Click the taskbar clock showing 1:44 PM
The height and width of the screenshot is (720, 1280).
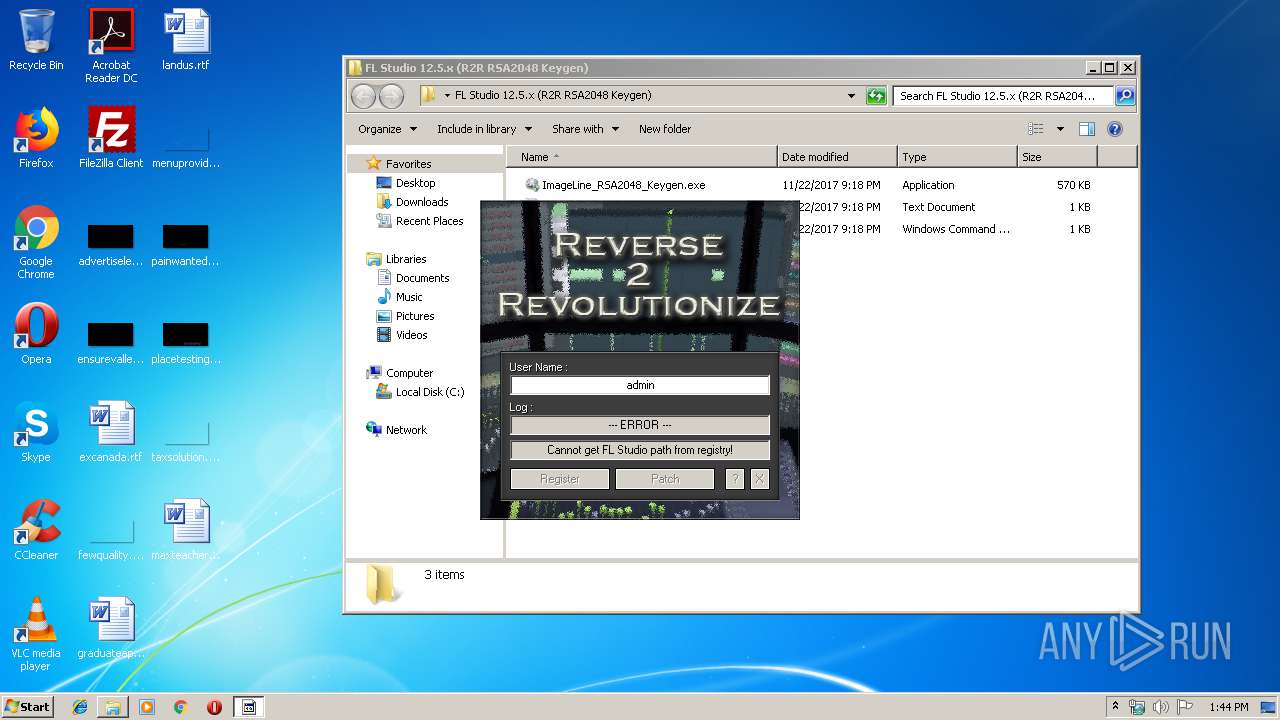point(1228,707)
